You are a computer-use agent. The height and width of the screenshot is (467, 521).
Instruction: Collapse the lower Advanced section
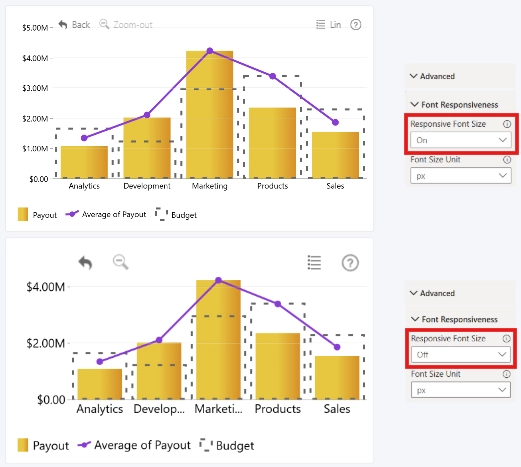(432, 293)
